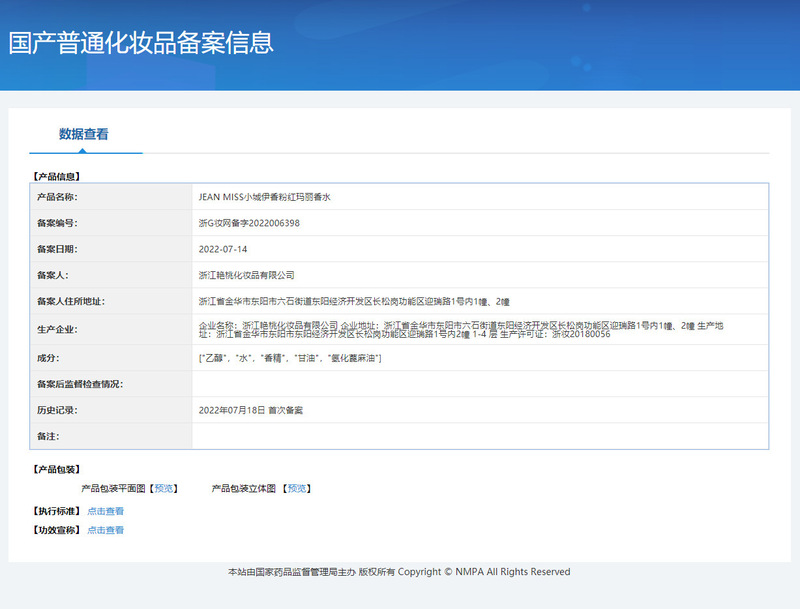
Task: Click the 产品包装平面图 label text
Action: pyautogui.click(x=113, y=489)
